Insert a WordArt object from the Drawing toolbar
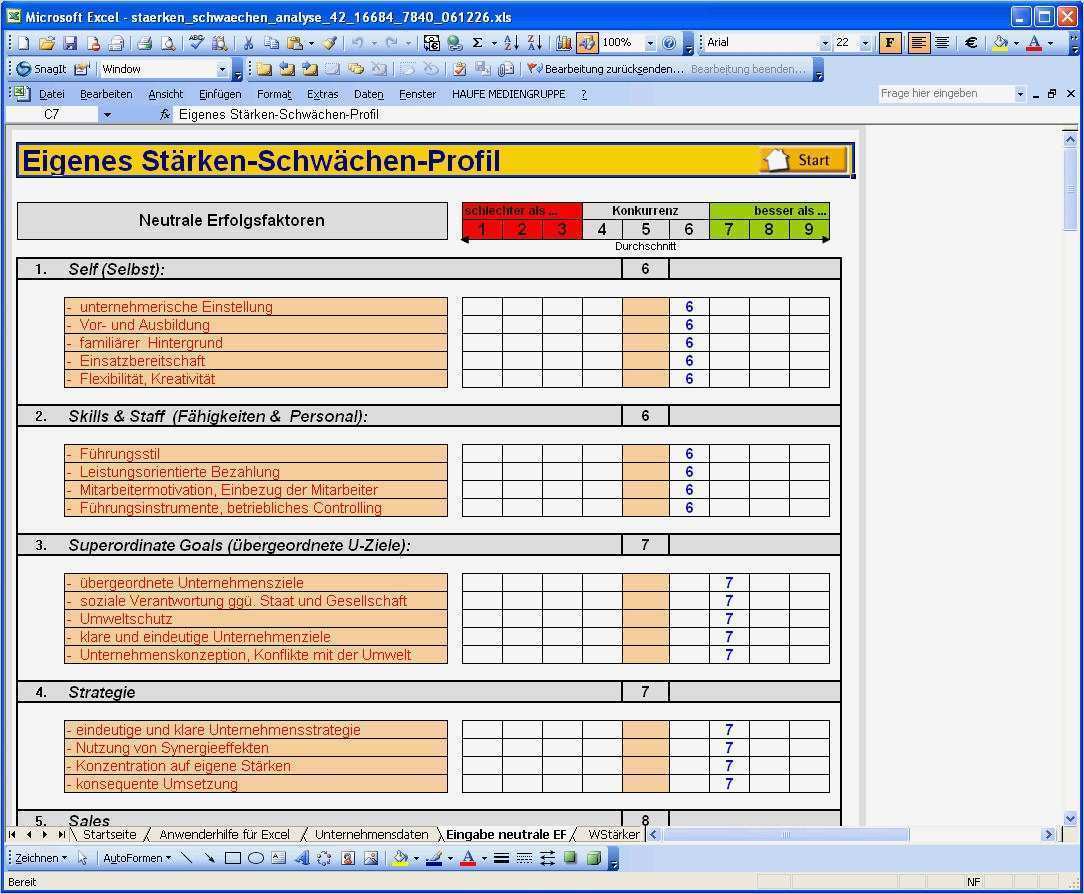The height and width of the screenshot is (894, 1084). [303, 857]
